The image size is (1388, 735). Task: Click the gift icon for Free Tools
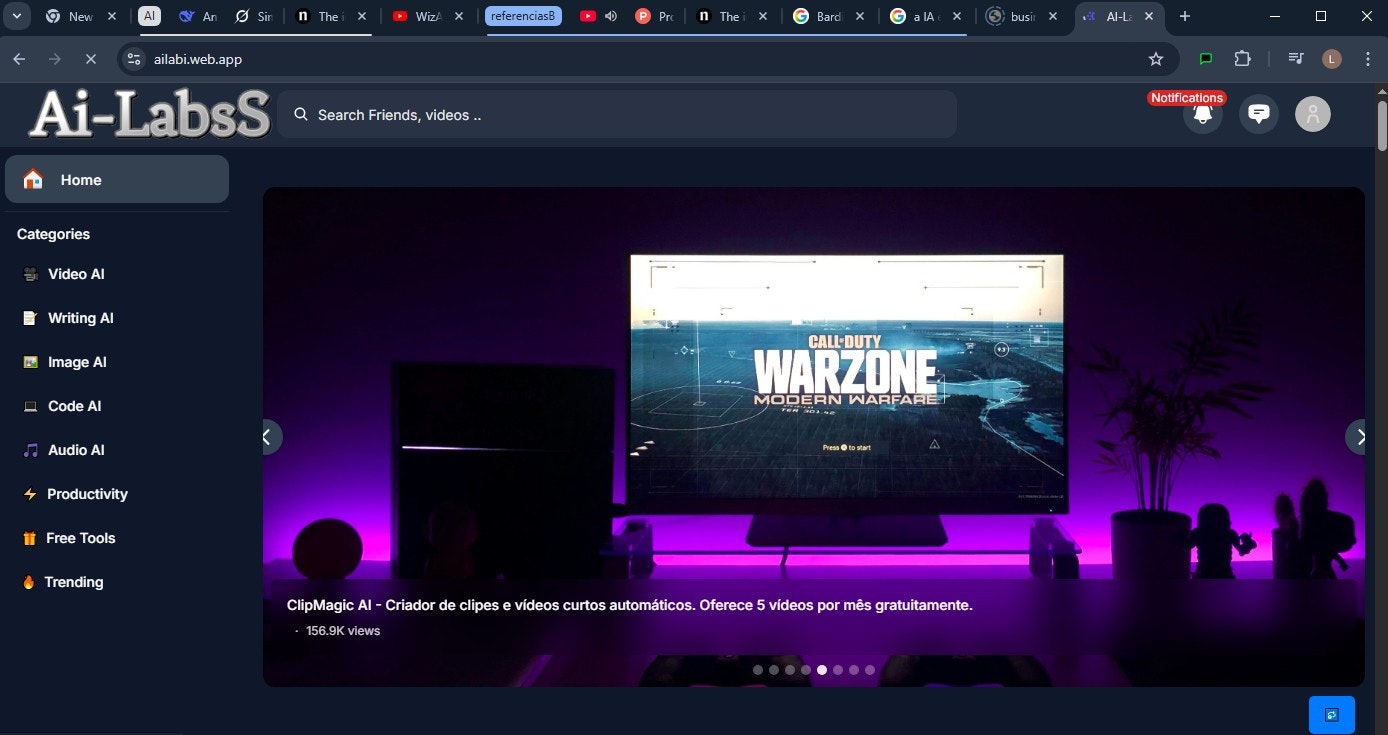29,538
